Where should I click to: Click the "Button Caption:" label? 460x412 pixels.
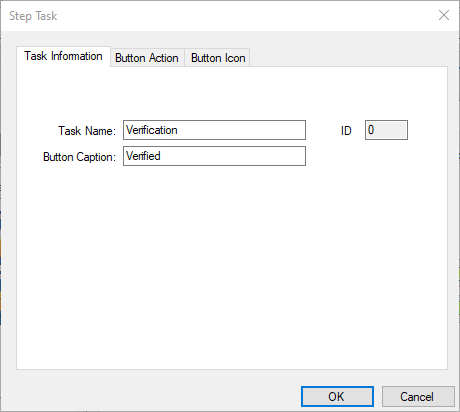tap(79, 157)
